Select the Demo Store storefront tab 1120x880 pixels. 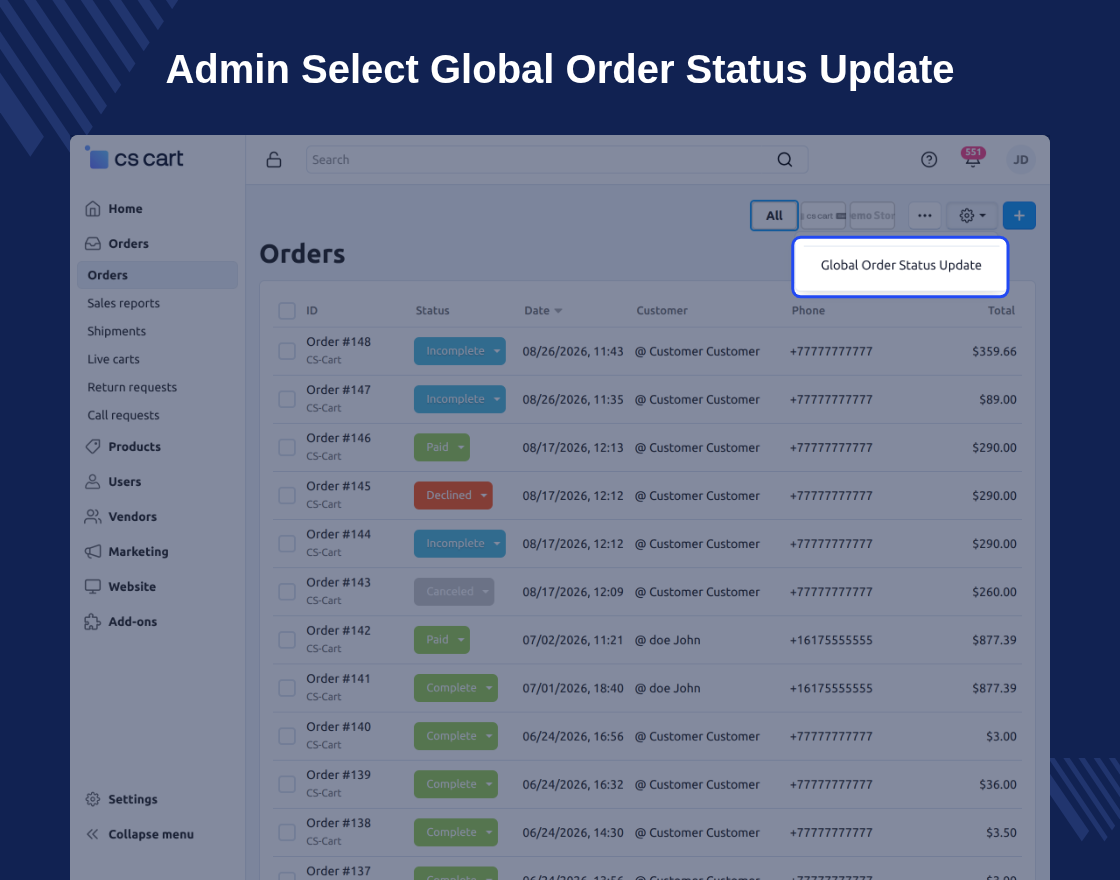point(872,216)
